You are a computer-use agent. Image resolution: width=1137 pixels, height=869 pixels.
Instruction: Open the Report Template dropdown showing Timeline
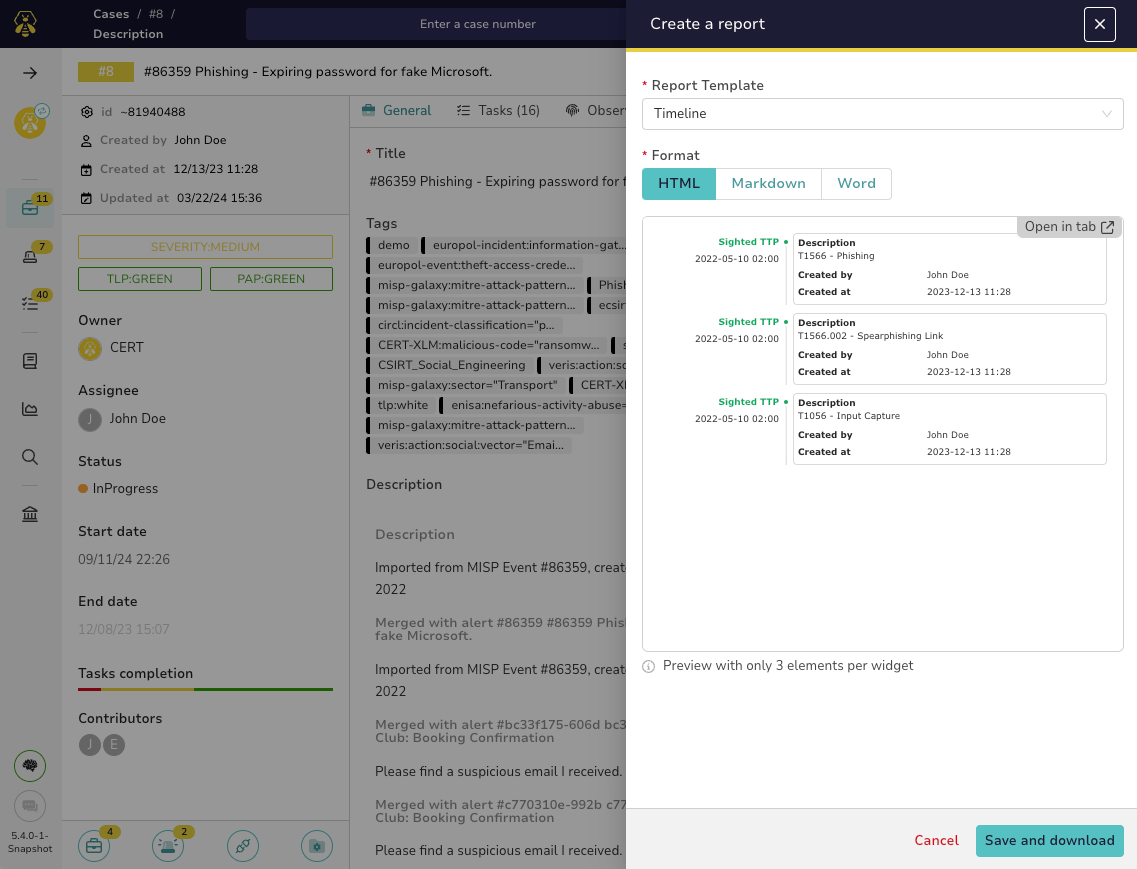coord(881,114)
